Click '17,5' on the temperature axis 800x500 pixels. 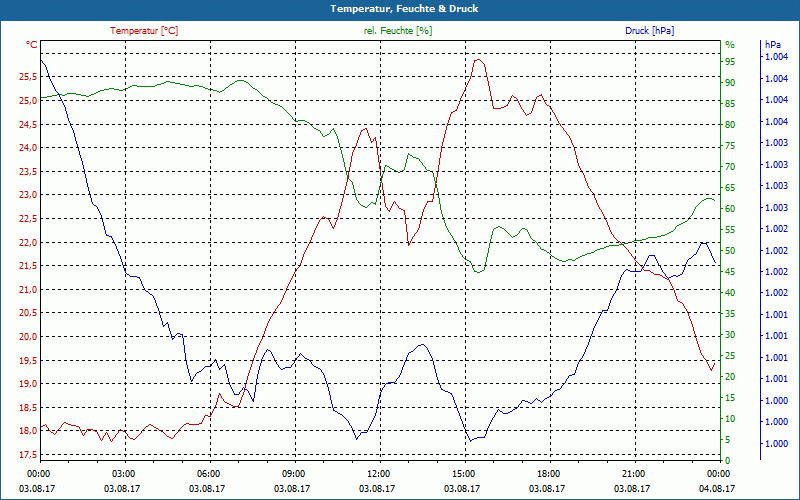click(28, 455)
